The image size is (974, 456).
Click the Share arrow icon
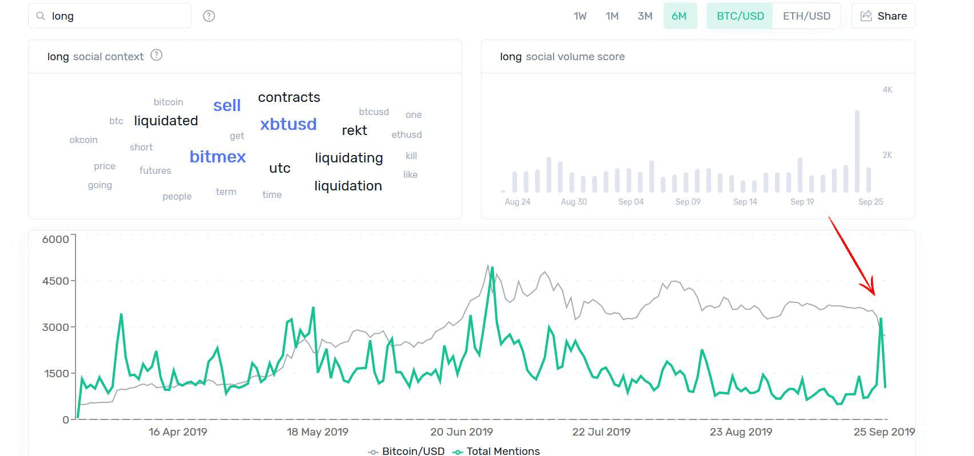click(x=866, y=16)
